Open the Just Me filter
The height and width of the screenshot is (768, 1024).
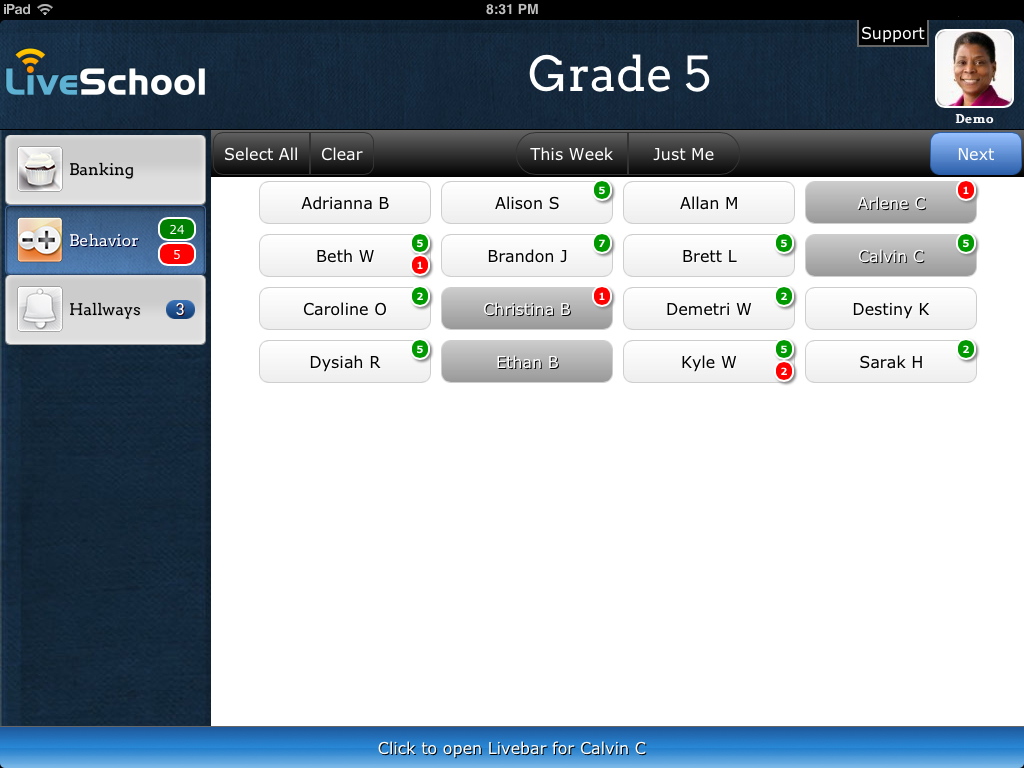point(683,154)
